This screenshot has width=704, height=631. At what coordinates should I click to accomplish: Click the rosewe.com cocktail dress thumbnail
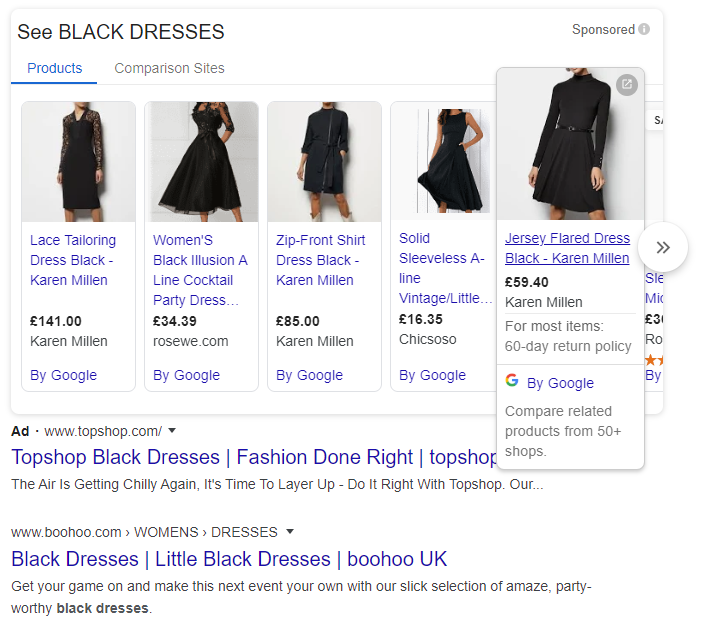click(x=201, y=162)
